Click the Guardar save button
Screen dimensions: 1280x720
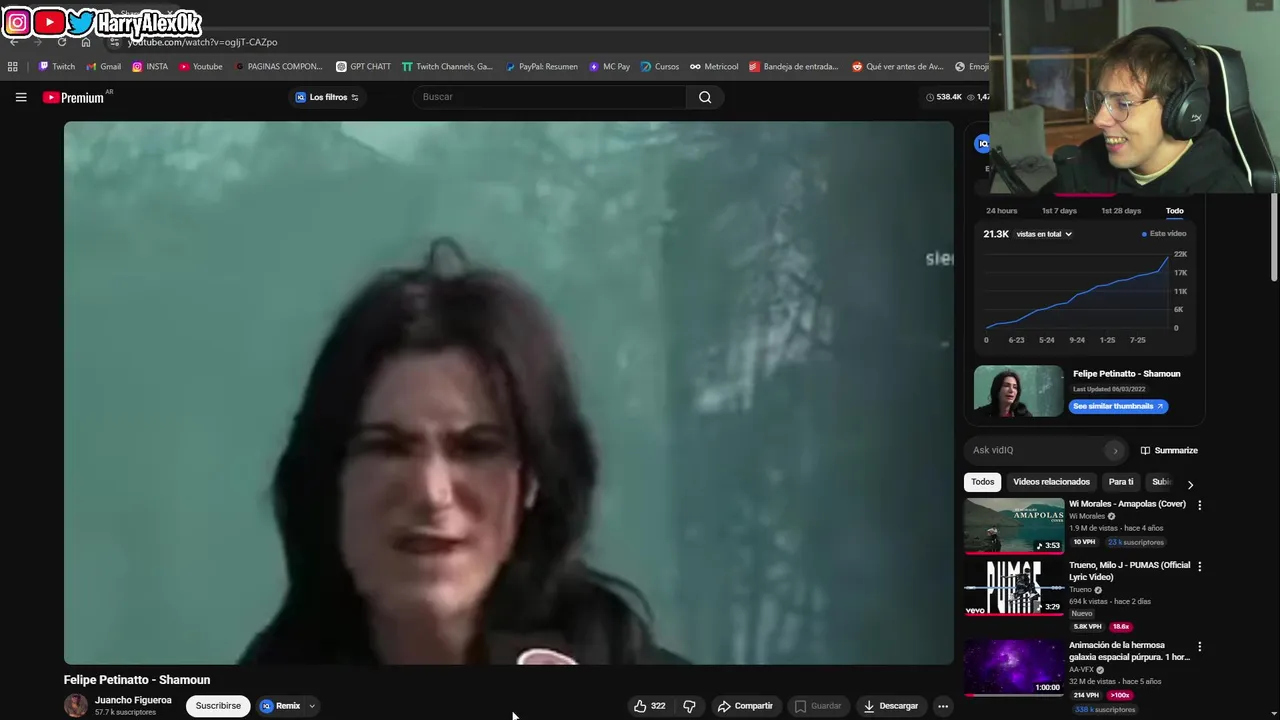[818, 706]
